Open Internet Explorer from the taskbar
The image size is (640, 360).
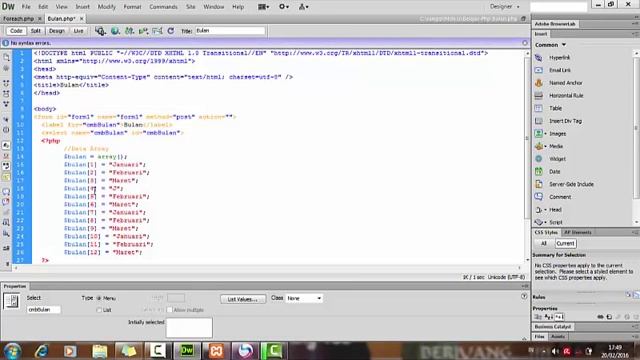(42, 351)
